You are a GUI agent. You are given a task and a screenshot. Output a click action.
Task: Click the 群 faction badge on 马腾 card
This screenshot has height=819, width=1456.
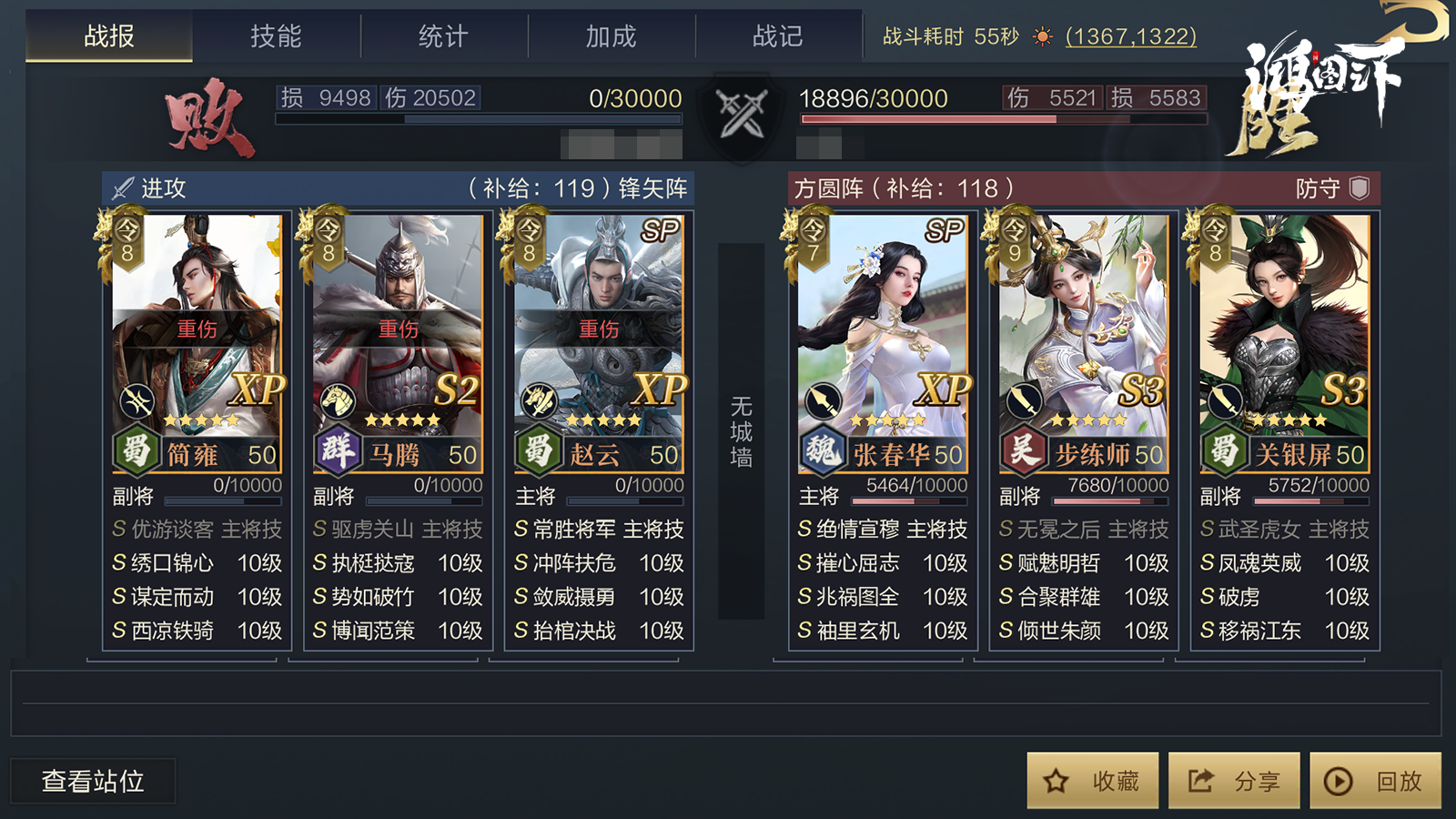pyautogui.click(x=337, y=450)
